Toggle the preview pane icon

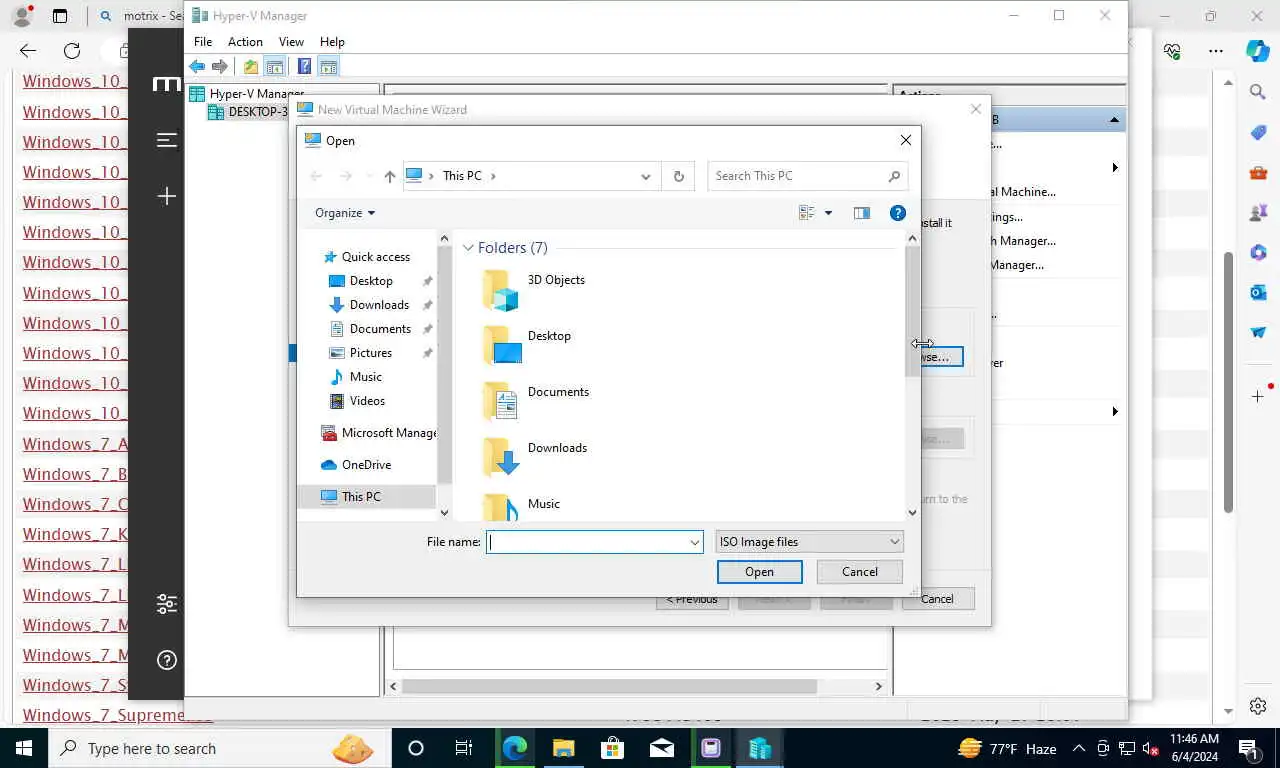point(862,213)
